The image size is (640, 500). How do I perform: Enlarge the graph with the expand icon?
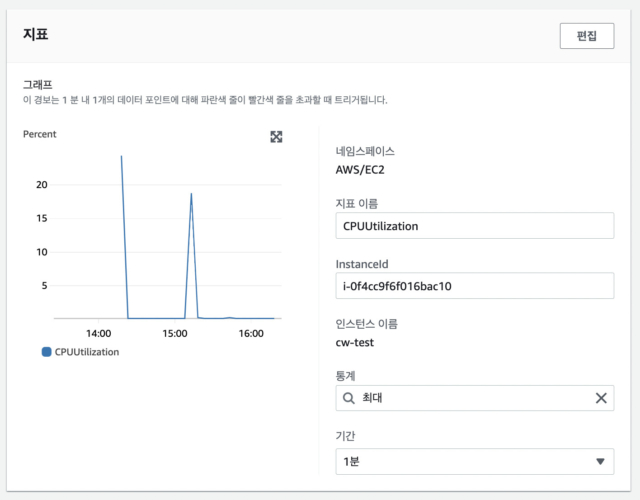coord(277,137)
